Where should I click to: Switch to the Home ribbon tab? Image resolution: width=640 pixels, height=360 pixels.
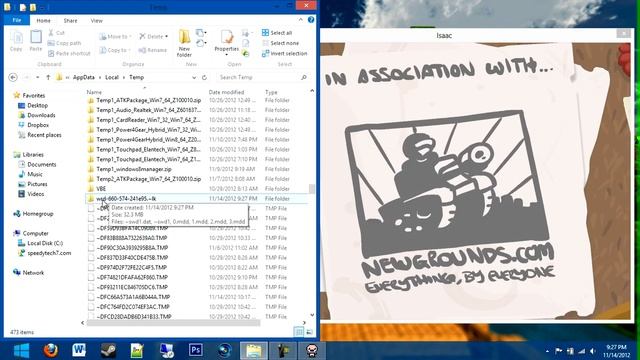[x=43, y=20]
